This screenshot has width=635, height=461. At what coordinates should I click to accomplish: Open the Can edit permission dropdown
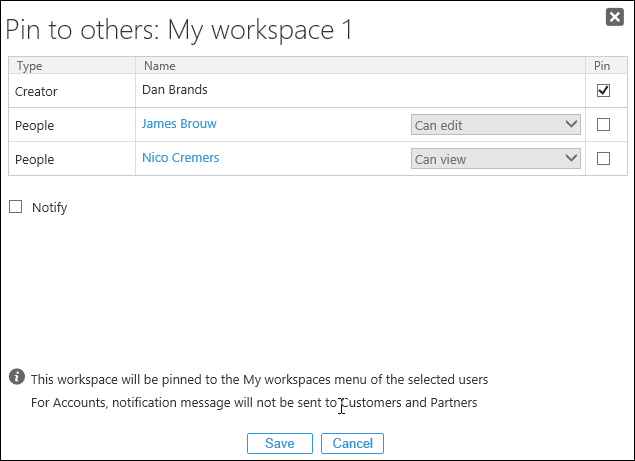[x=496, y=125]
